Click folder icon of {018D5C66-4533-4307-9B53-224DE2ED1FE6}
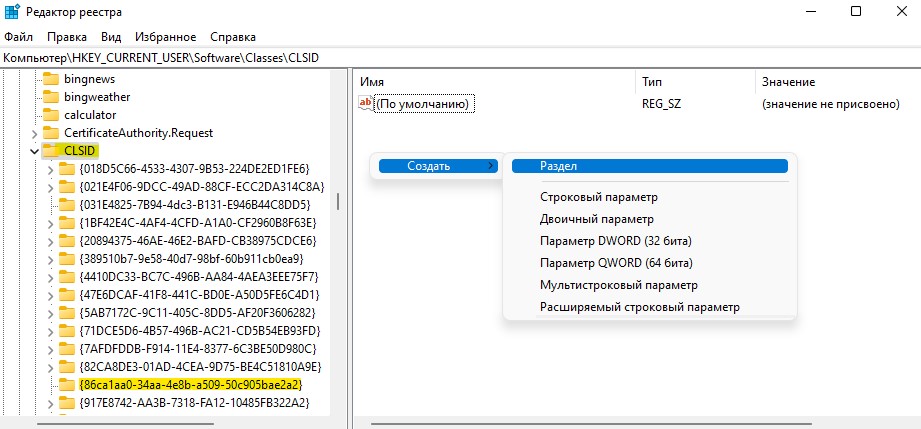Image resolution: width=921 pixels, height=429 pixels. (x=66, y=169)
